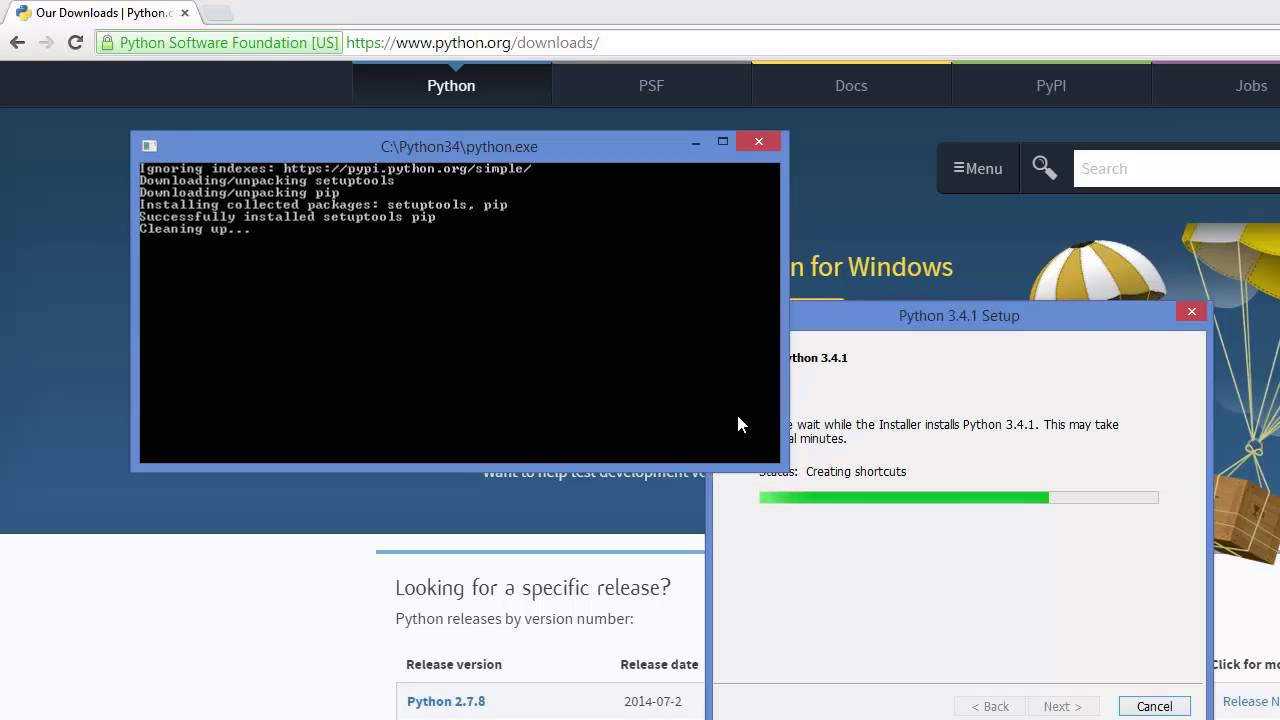Open a new browser tab
Image resolution: width=1280 pixels, height=720 pixels.
[x=218, y=13]
